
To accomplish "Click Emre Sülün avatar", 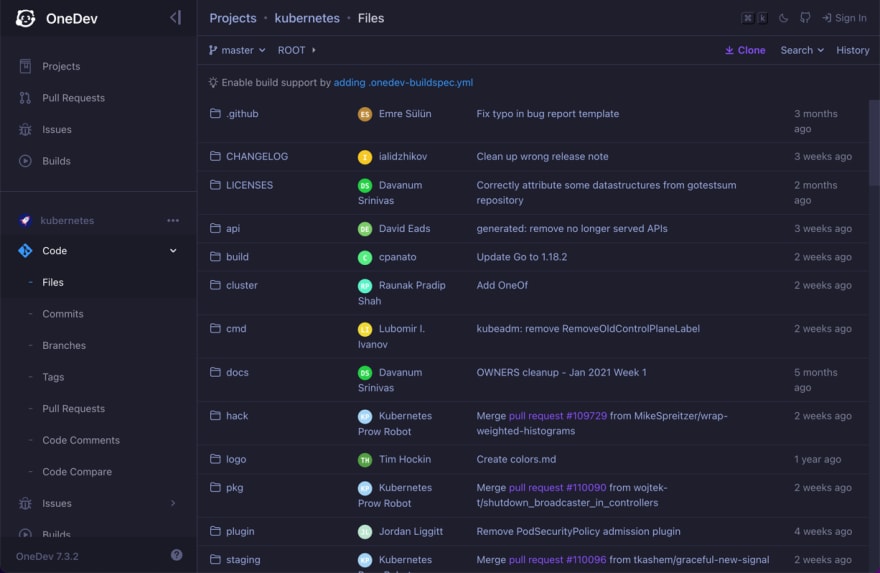I will click(x=365, y=114).
